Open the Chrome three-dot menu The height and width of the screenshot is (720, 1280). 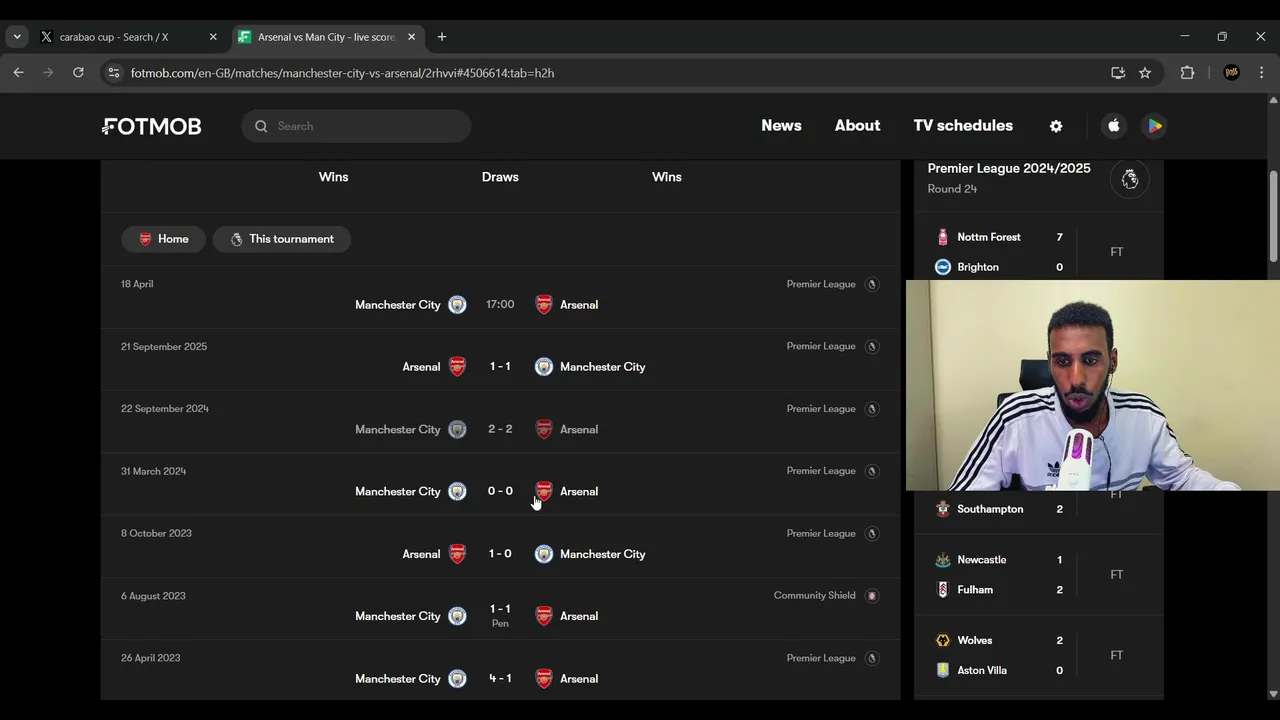(x=1261, y=73)
